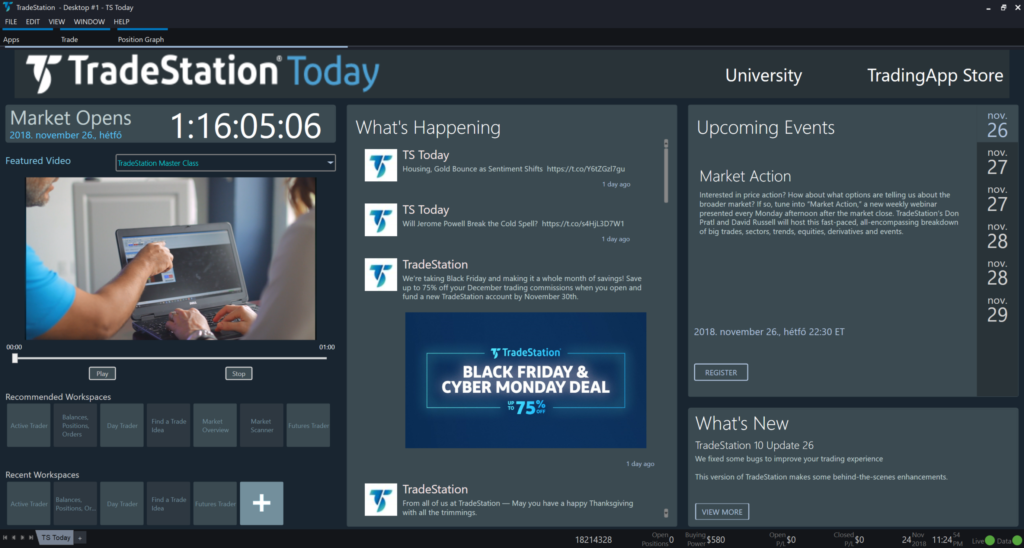Image resolution: width=1024 pixels, height=548 pixels.
Task: Click VIEW MORE under What's New
Action: pyautogui.click(x=721, y=512)
